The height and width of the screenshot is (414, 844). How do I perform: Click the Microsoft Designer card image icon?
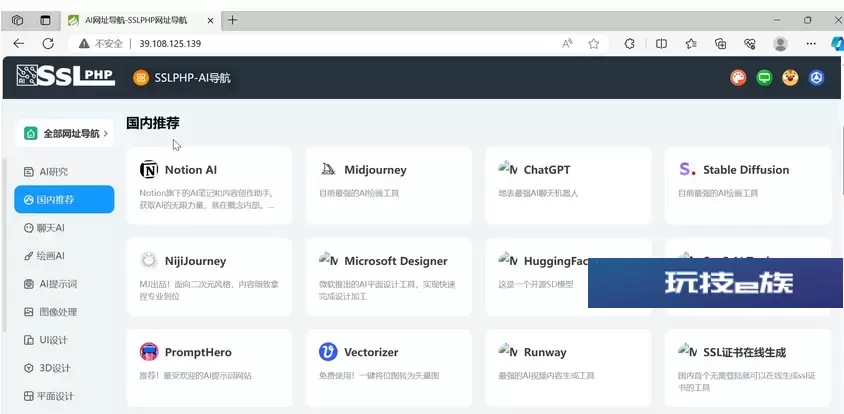(x=328, y=260)
